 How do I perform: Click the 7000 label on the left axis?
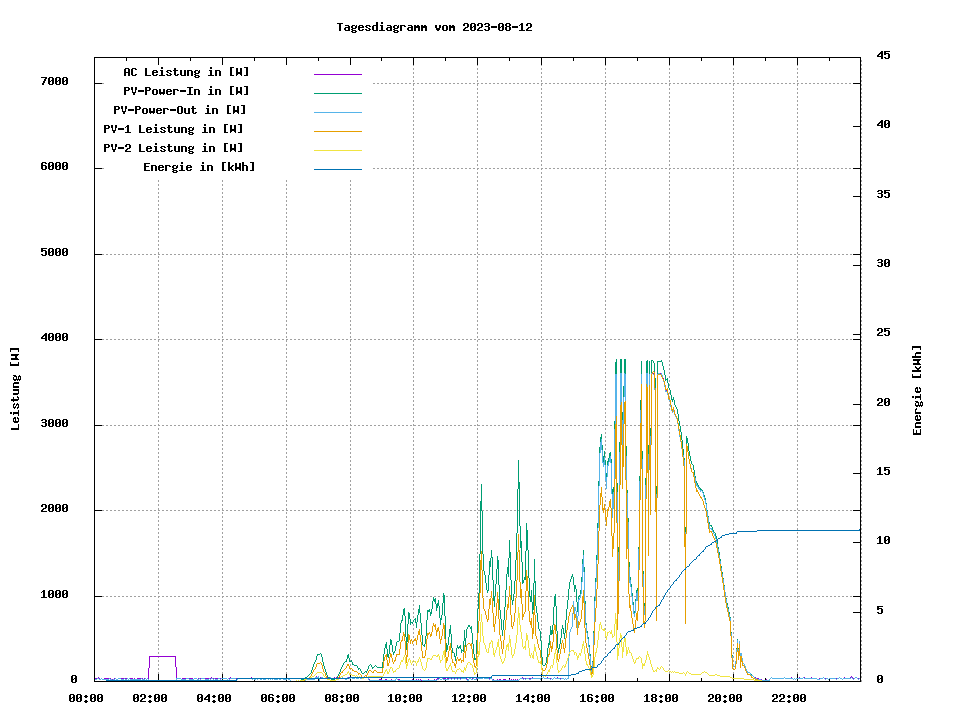tap(55, 81)
